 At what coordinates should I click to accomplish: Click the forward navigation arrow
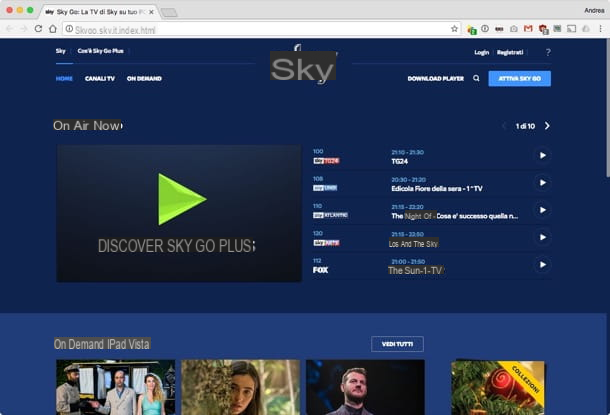point(24,29)
